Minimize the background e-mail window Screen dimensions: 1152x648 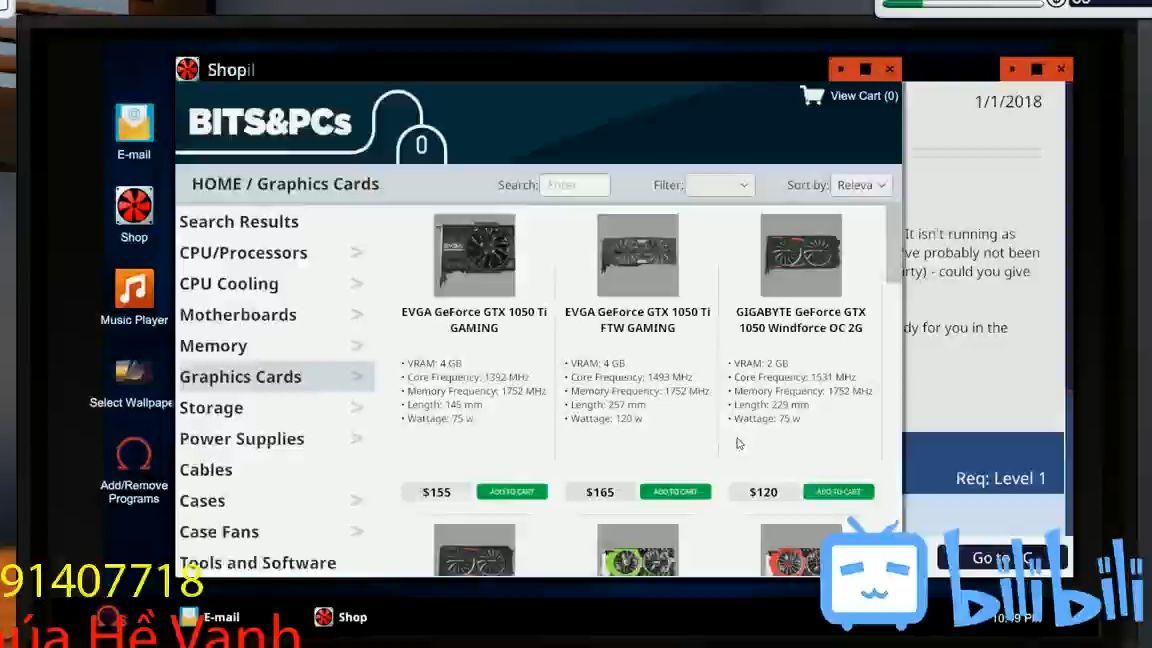1012,69
